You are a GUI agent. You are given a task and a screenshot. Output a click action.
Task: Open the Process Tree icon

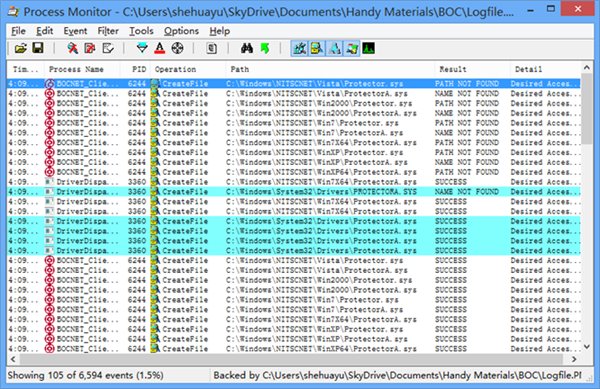pyautogui.click(x=212, y=48)
